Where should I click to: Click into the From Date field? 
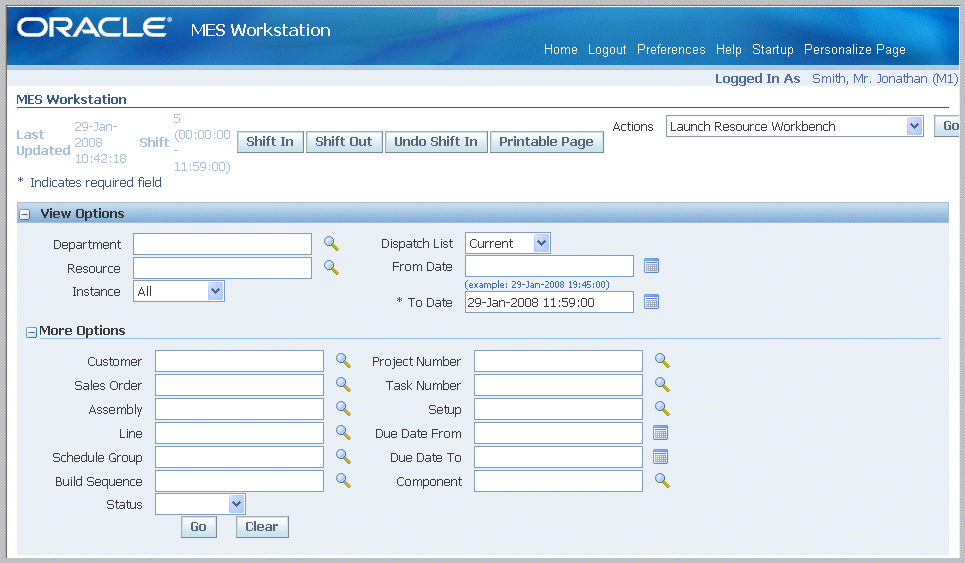click(549, 266)
